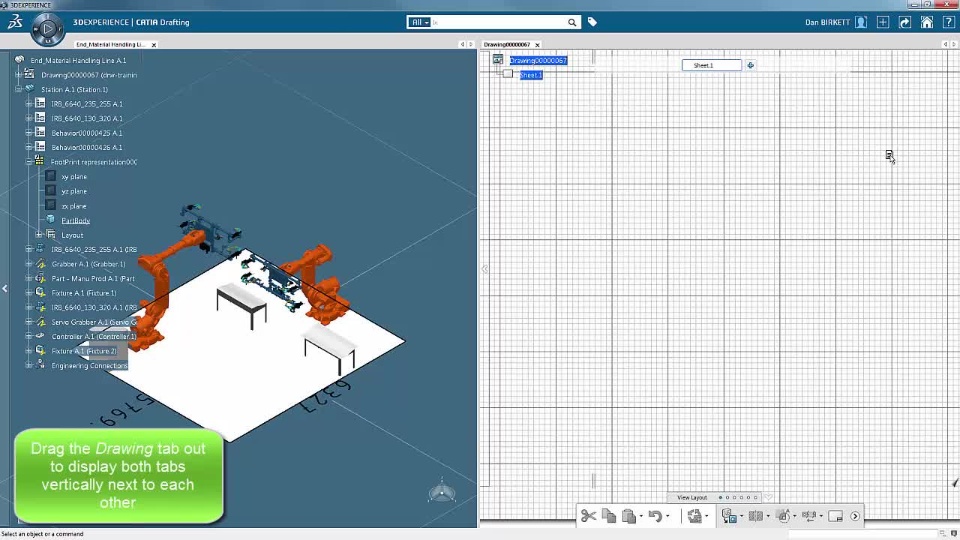Click inside the top search field

point(498,22)
